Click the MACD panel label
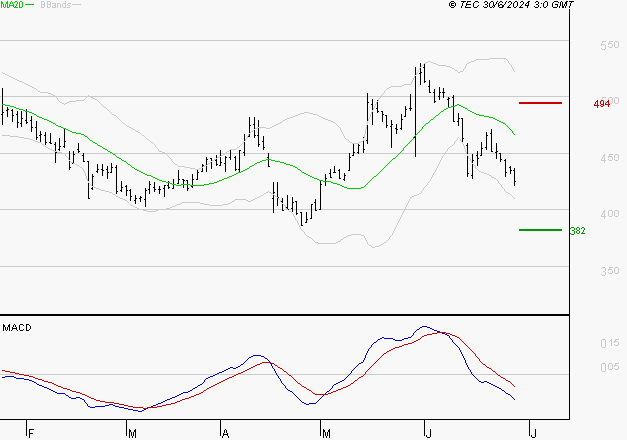627x440 pixels. click(x=17, y=328)
